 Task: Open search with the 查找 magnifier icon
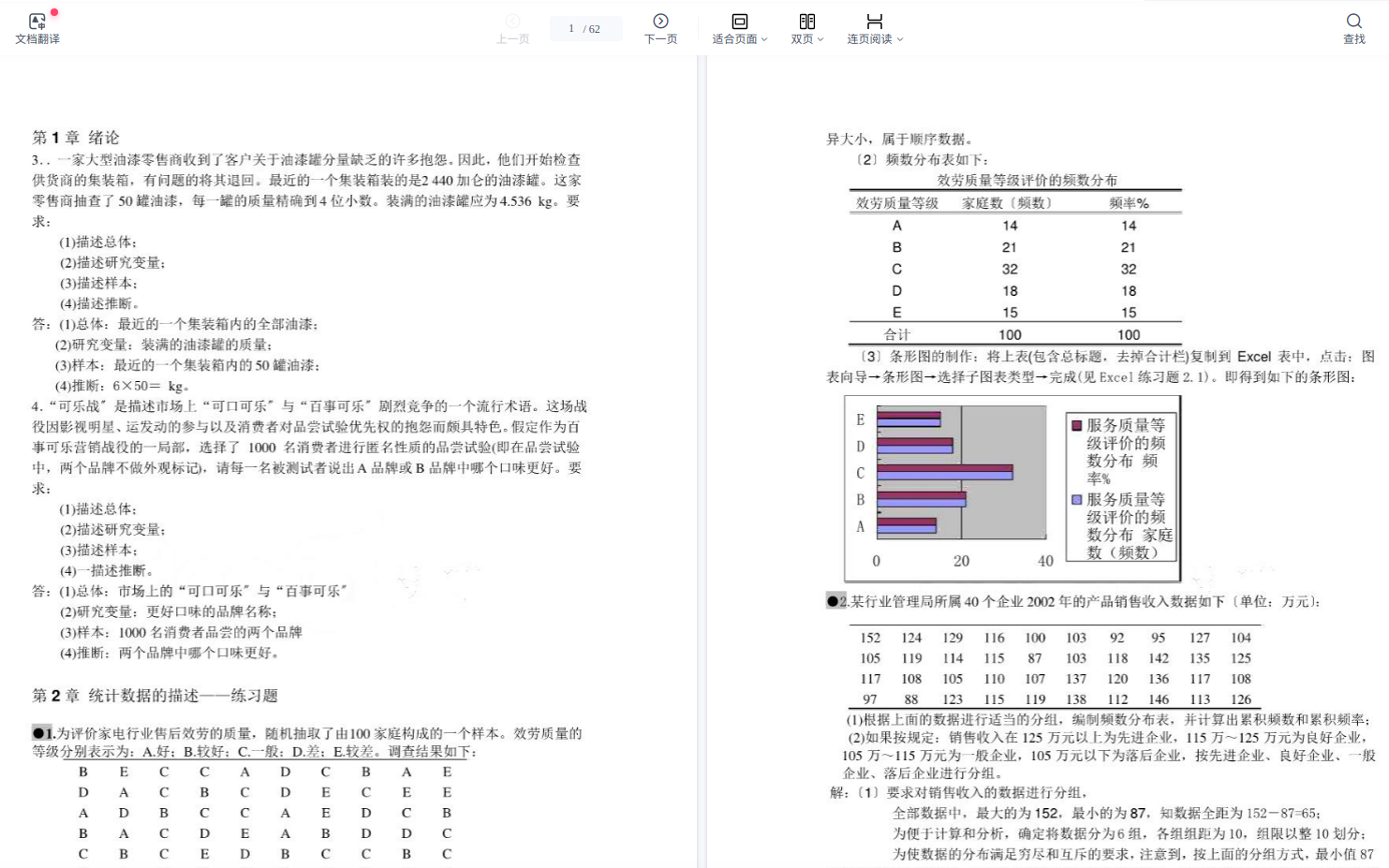[1353, 21]
